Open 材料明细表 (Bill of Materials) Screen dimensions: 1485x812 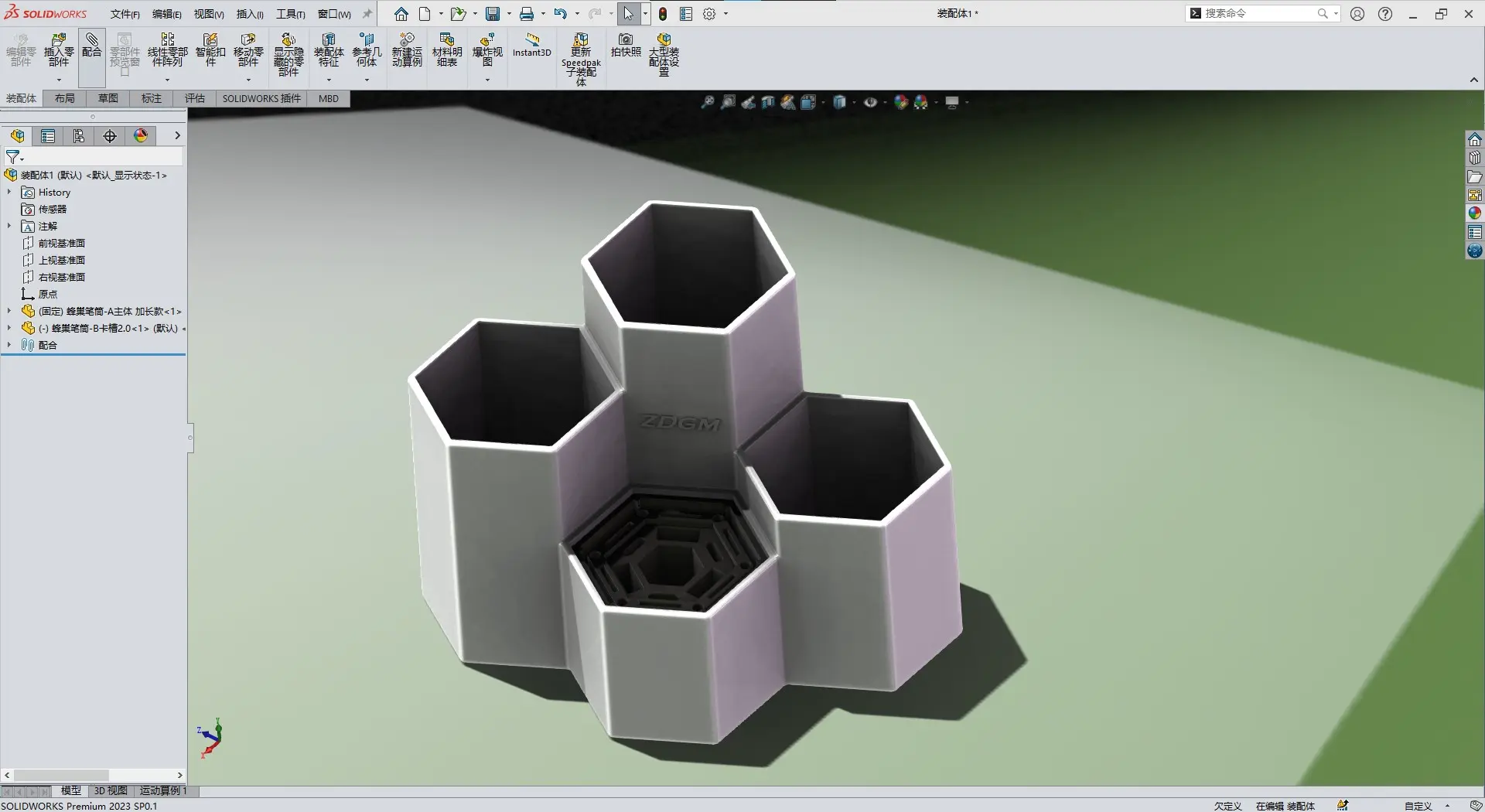[x=447, y=49]
